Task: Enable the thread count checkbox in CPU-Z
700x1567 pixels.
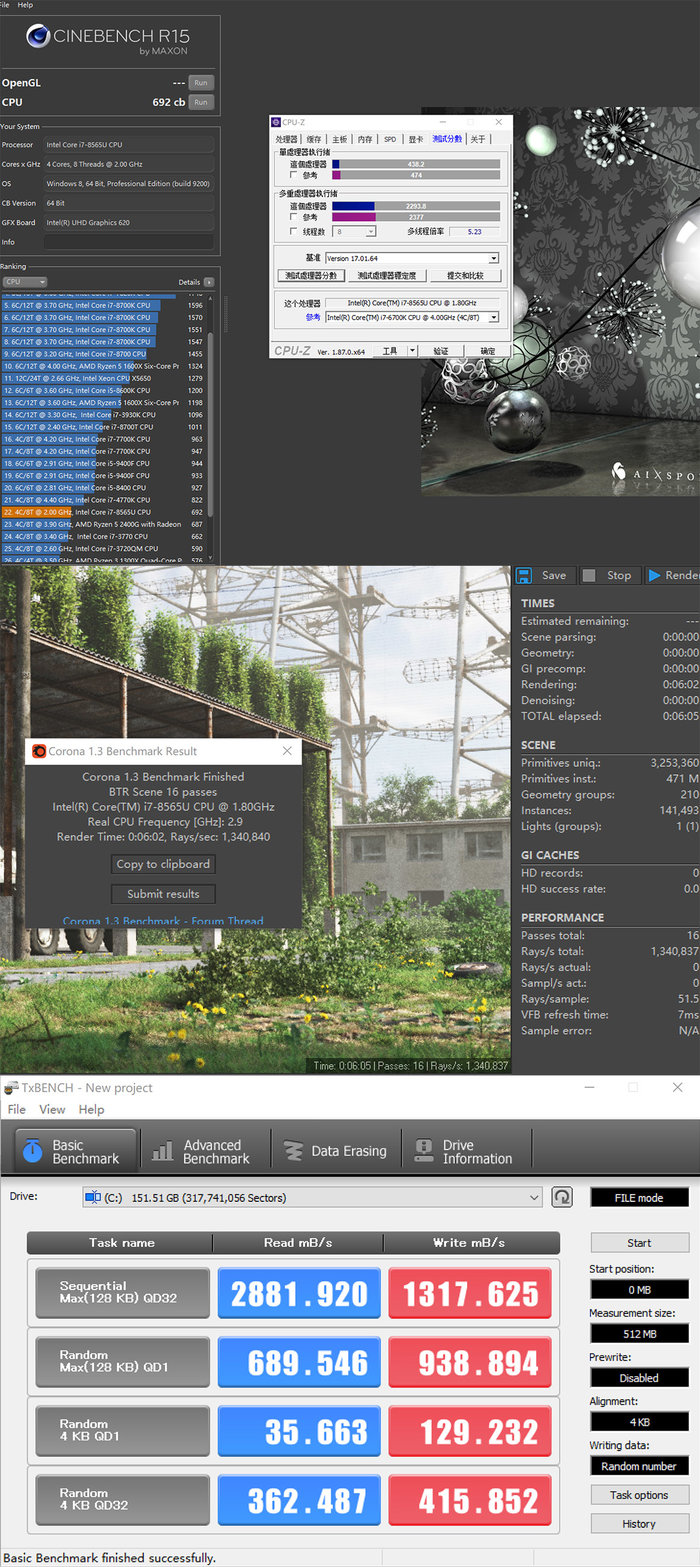Action: pyautogui.click(x=294, y=231)
